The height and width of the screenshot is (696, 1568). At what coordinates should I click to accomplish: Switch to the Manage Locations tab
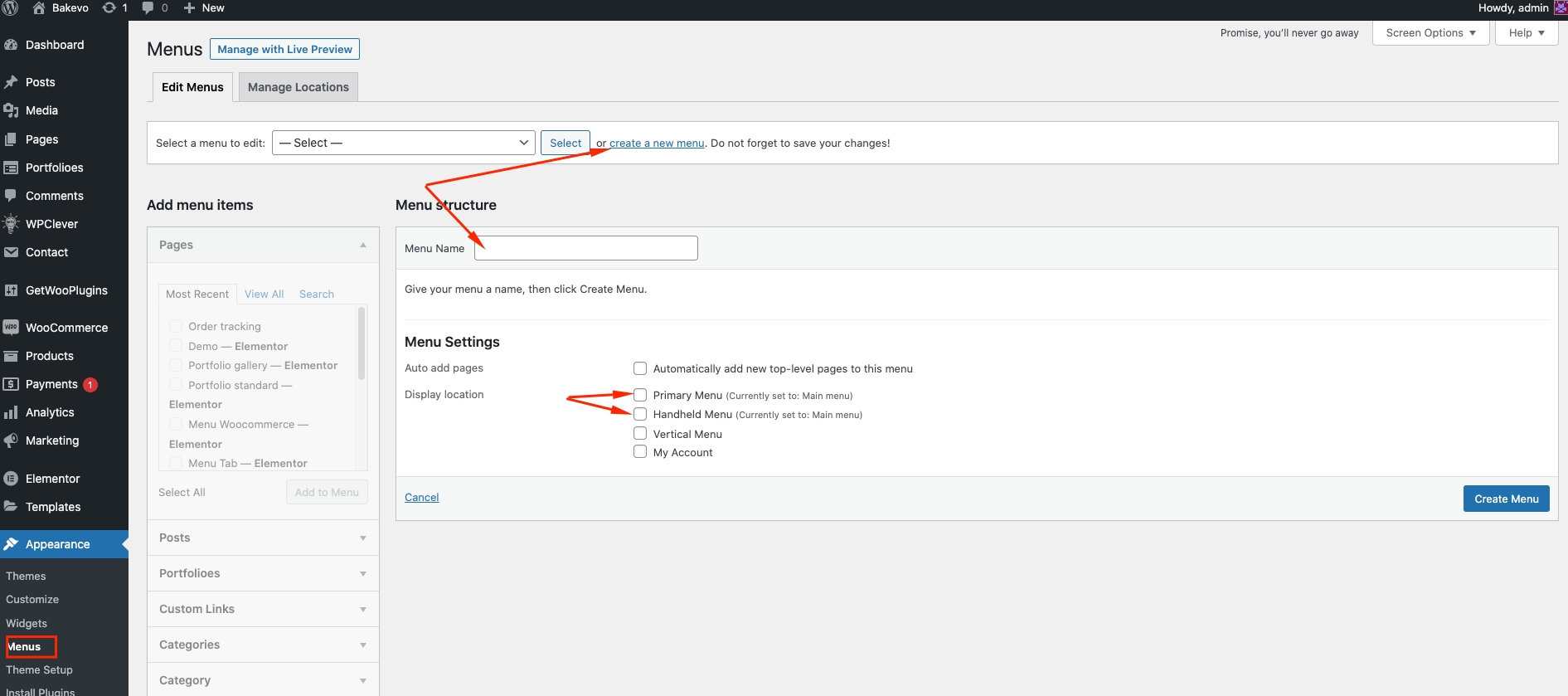(x=298, y=87)
